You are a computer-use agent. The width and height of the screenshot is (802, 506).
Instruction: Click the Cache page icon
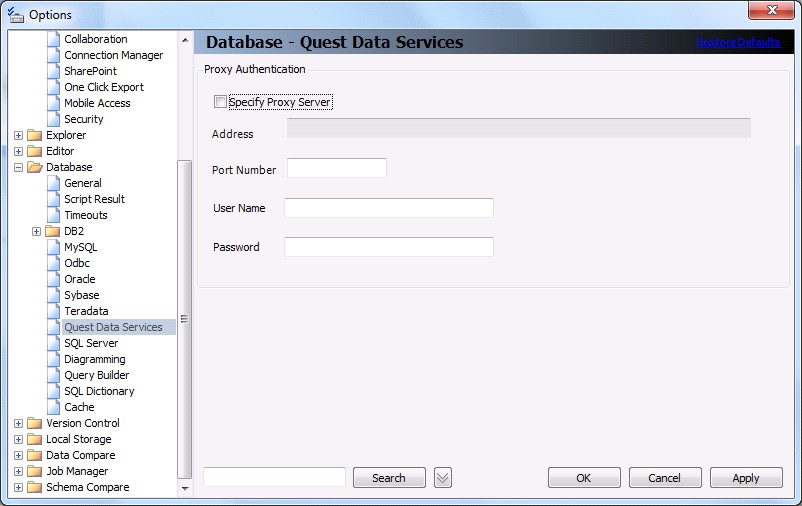coord(54,407)
